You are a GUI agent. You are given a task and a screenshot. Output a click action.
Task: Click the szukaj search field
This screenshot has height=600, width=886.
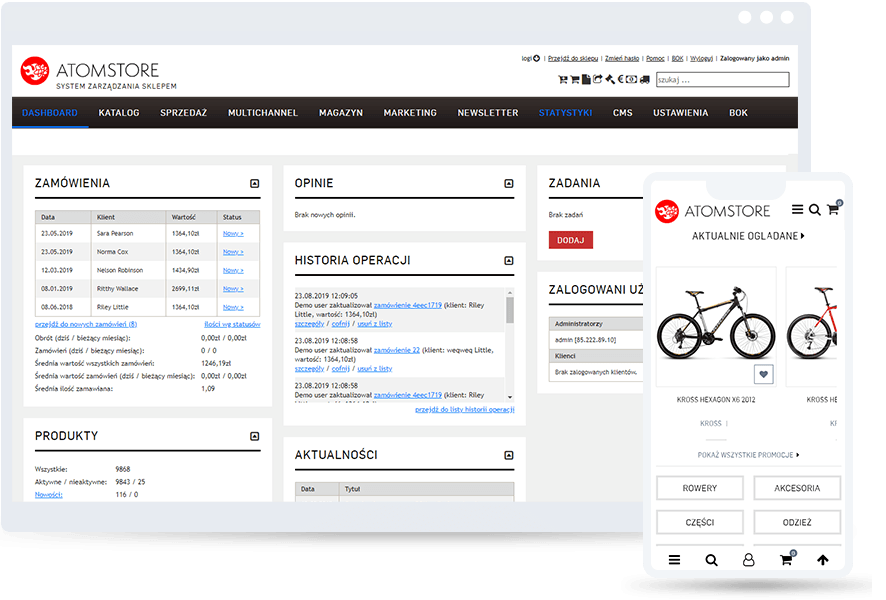tap(722, 80)
